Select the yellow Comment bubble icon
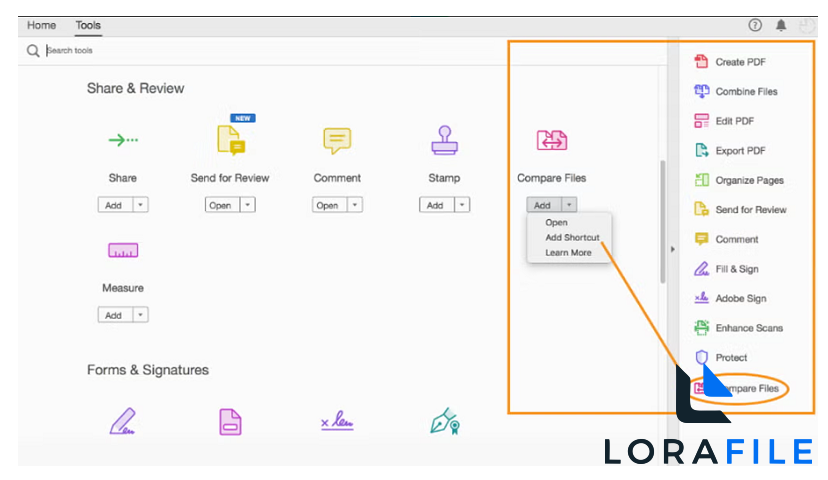Viewport: 828px width, 480px height. (337, 140)
